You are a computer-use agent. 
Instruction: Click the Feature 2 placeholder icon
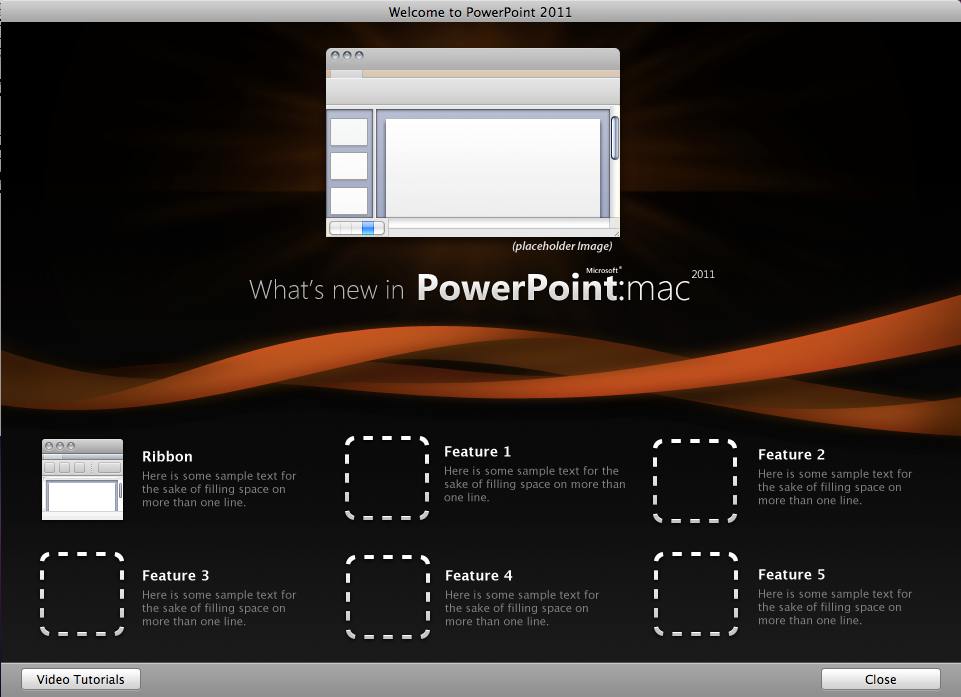tap(695, 481)
